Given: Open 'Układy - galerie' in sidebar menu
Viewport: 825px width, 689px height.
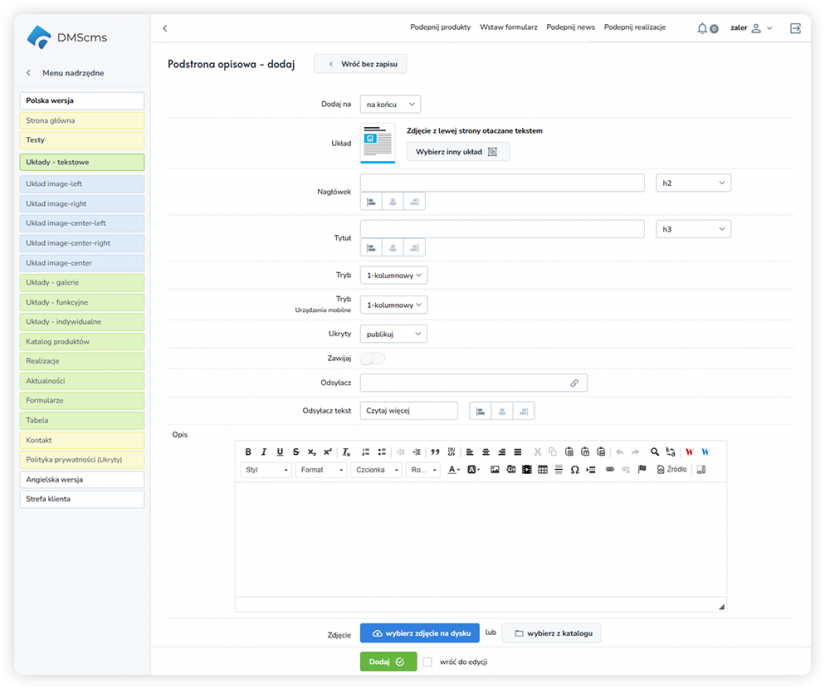Looking at the screenshot, I should (x=82, y=283).
